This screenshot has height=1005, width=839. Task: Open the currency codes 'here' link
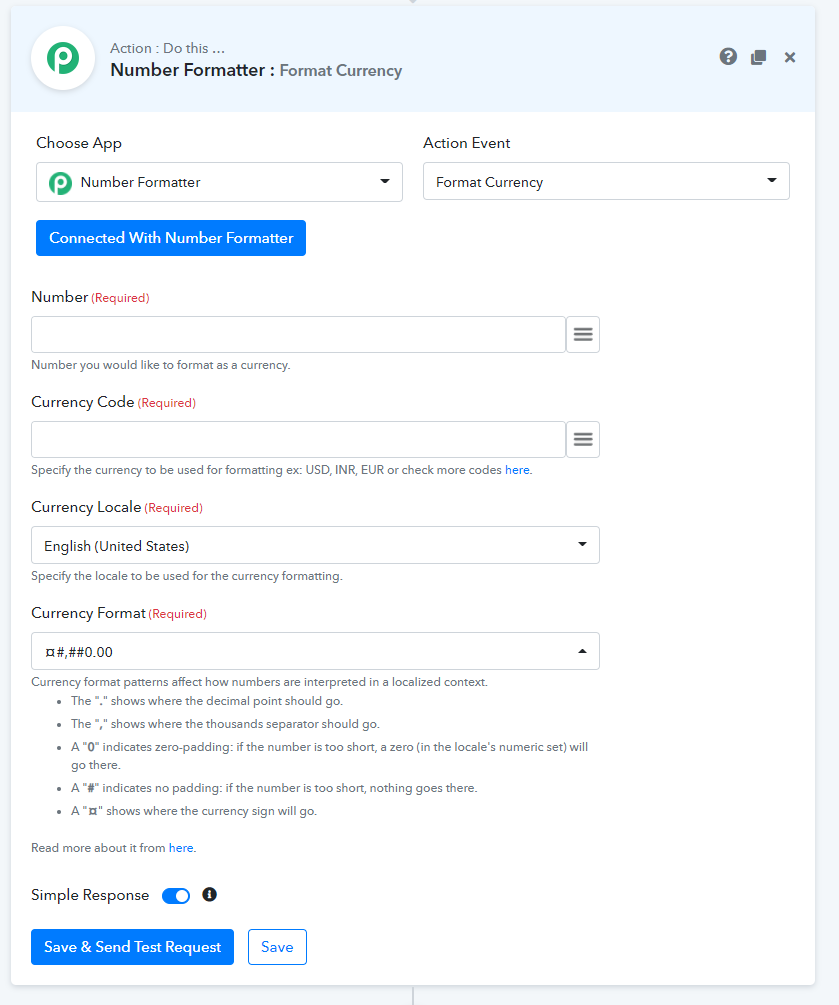517,470
